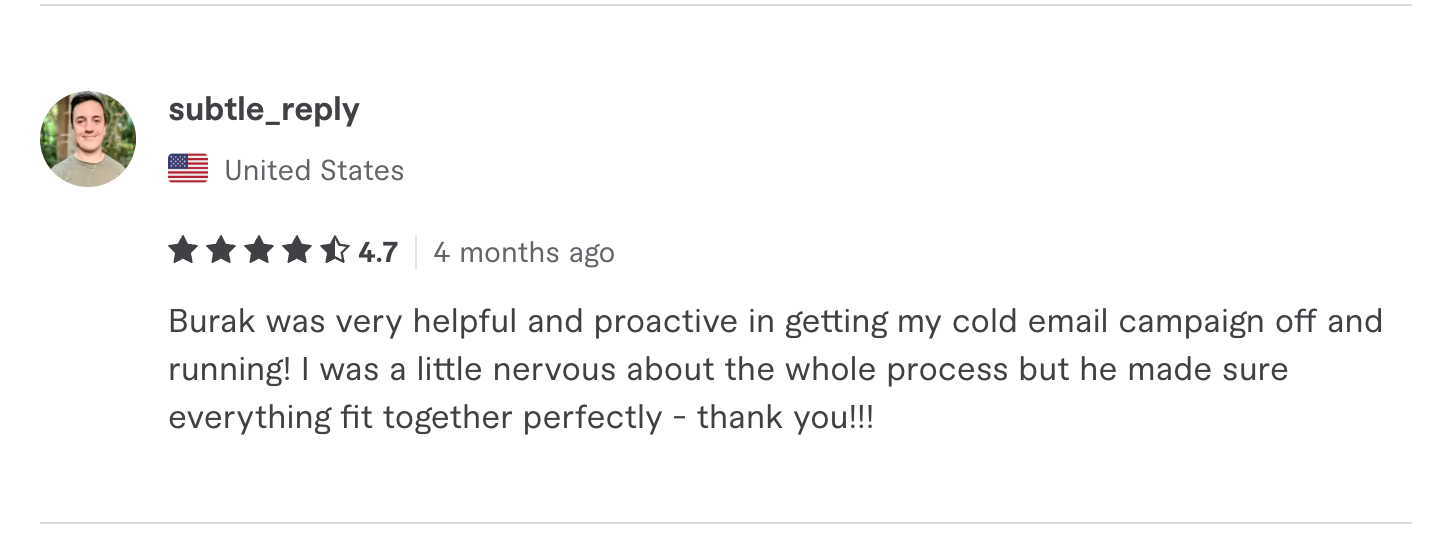This screenshot has width=1456, height=542.
Task: Click the first rating star
Action: point(183,251)
